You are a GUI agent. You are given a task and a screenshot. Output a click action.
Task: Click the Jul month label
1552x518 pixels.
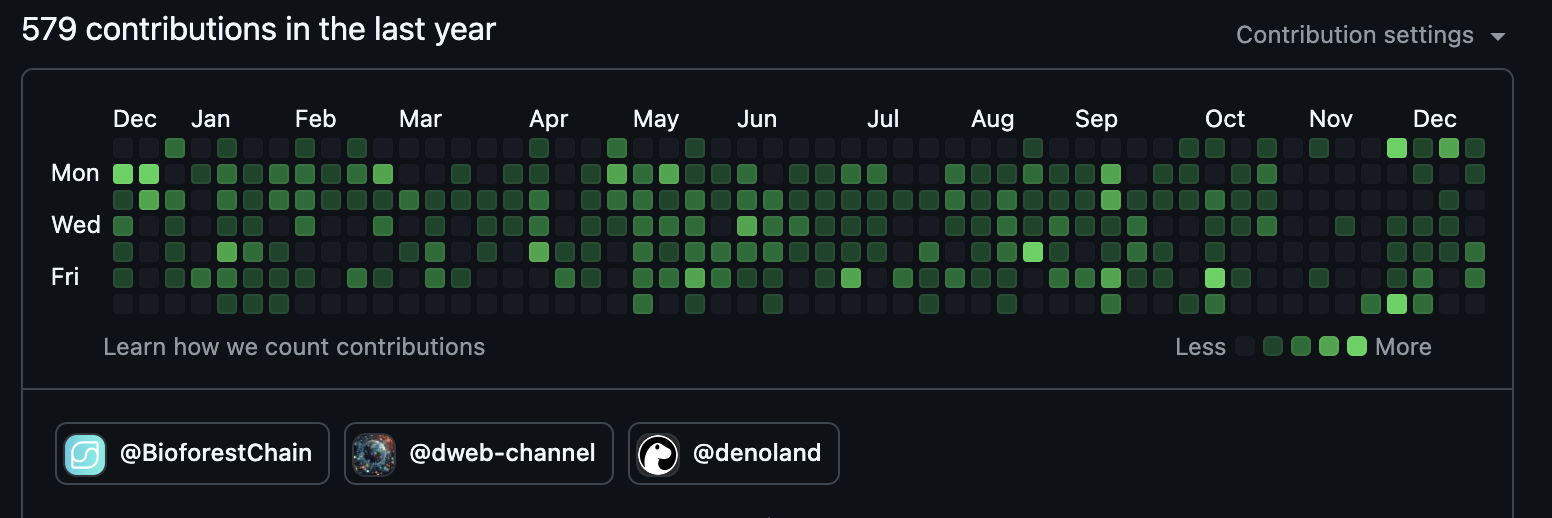883,119
